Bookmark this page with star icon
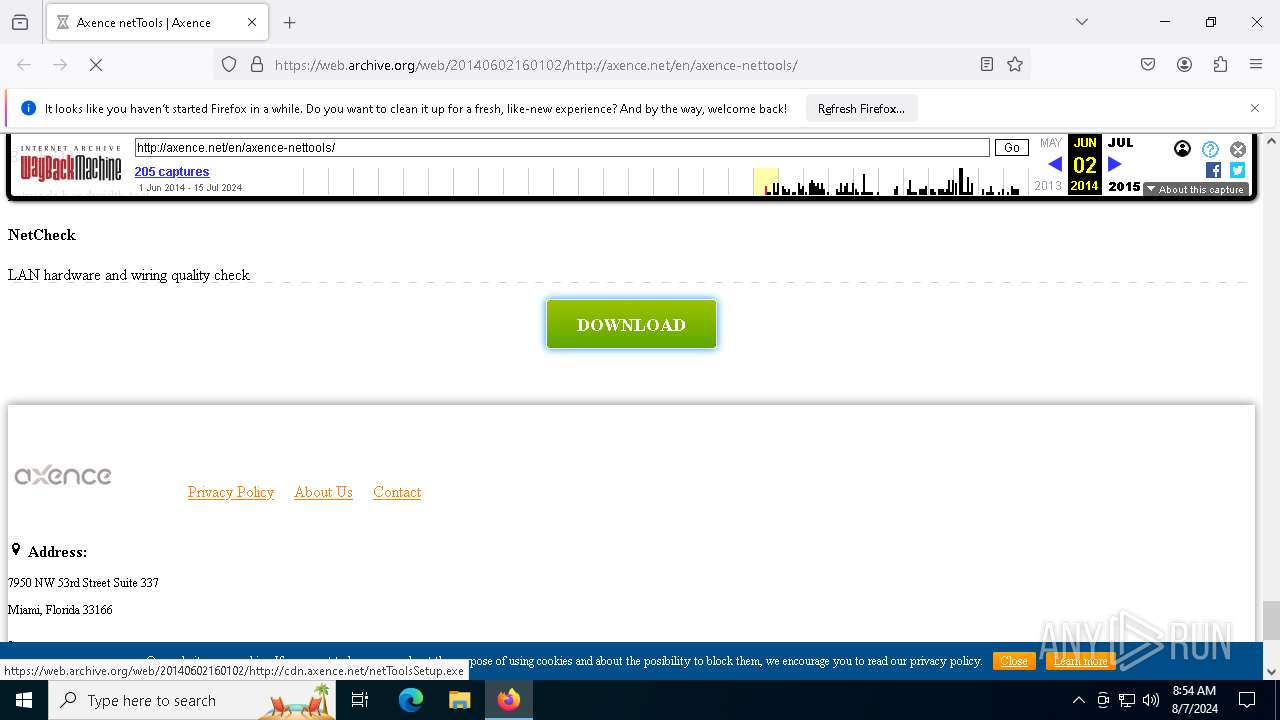The width and height of the screenshot is (1280, 720). click(x=1015, y=65)
